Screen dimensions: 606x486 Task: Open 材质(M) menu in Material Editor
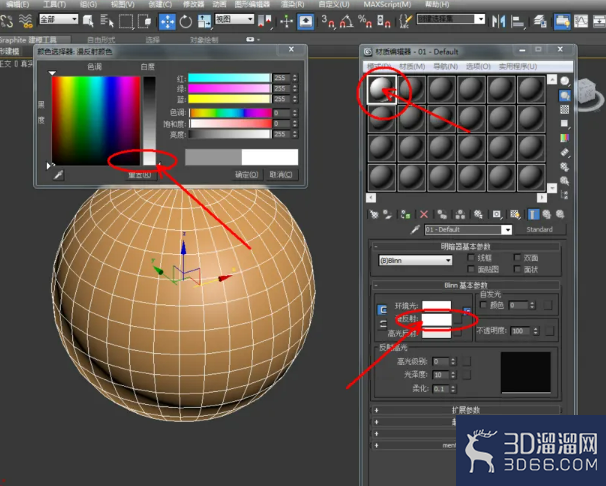(412, 66)
